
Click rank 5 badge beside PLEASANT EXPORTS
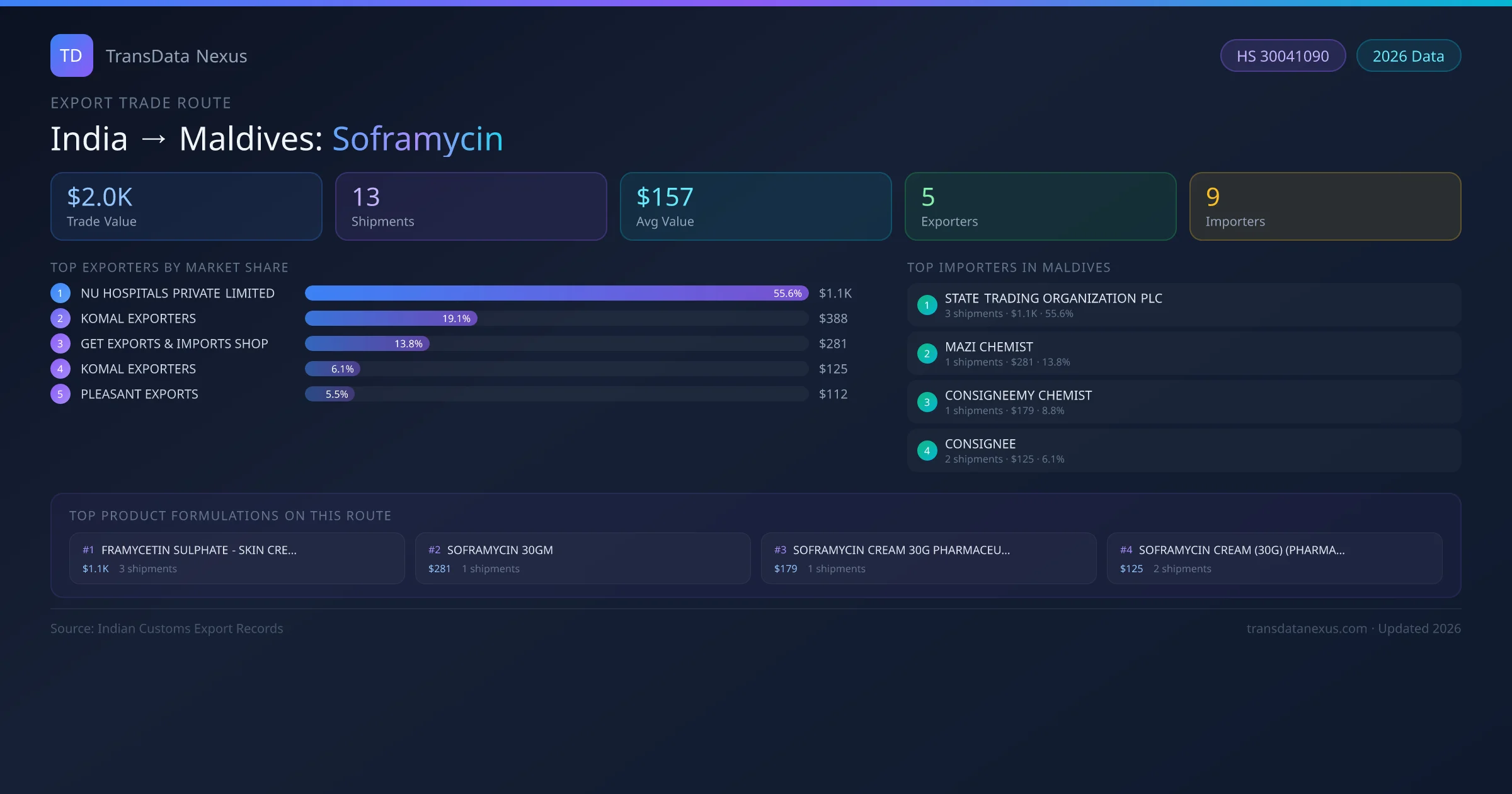coord(60,394)
